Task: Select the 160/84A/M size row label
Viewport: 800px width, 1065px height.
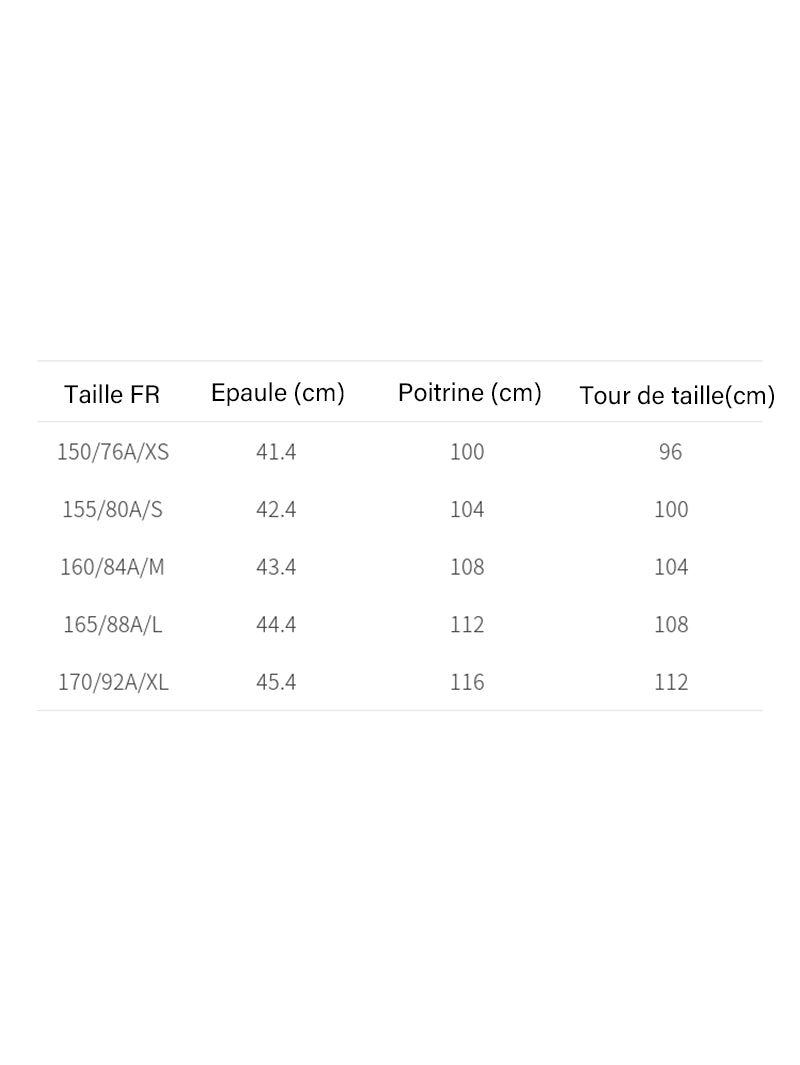Action: [112, 567]
